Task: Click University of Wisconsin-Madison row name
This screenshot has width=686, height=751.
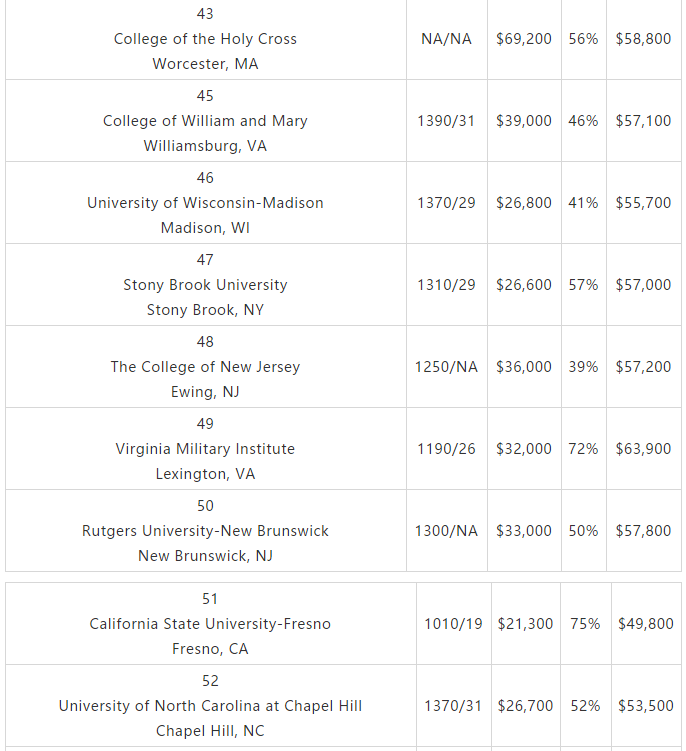Action: click(205, 203)
